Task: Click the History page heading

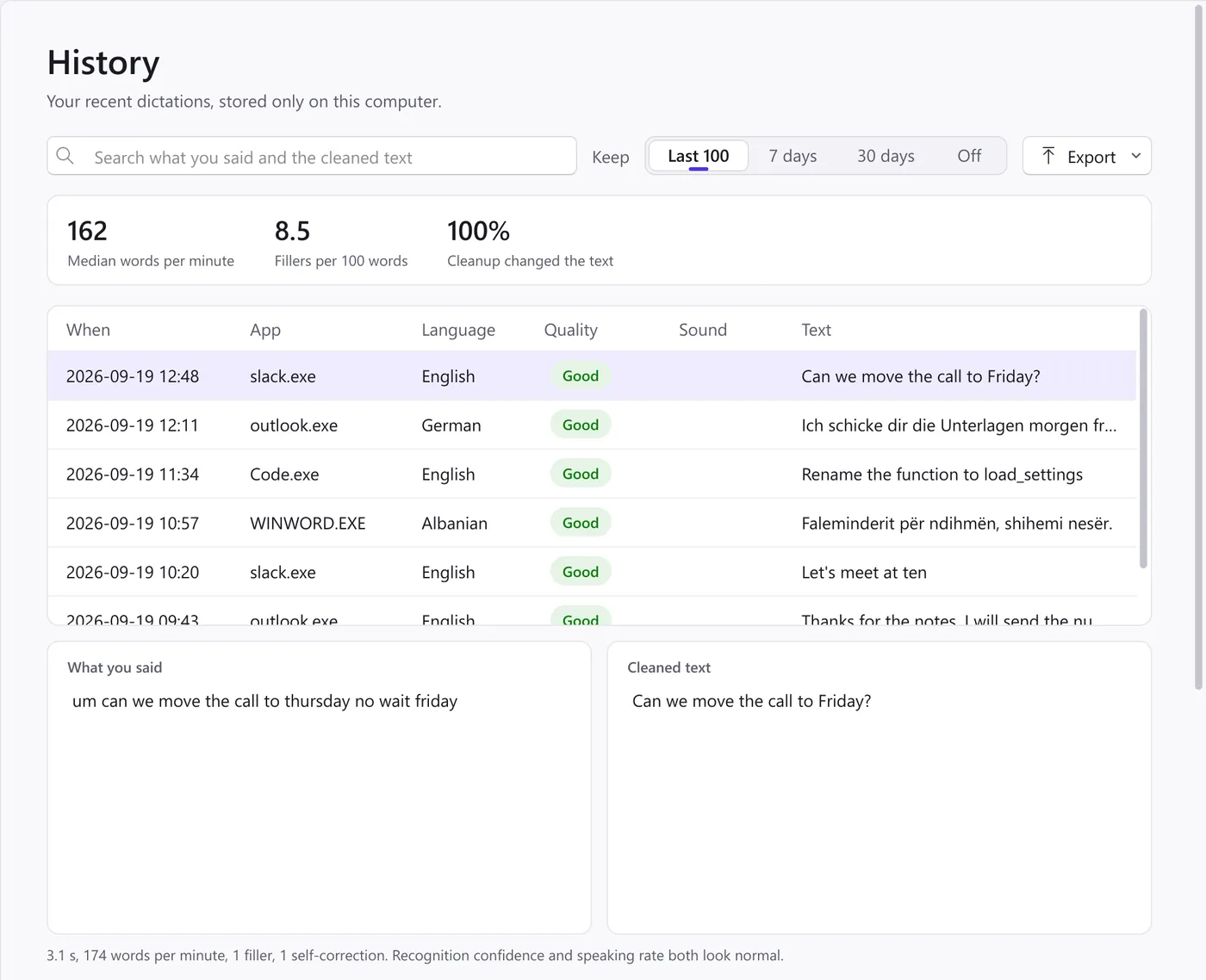Action: coord(103,63)
